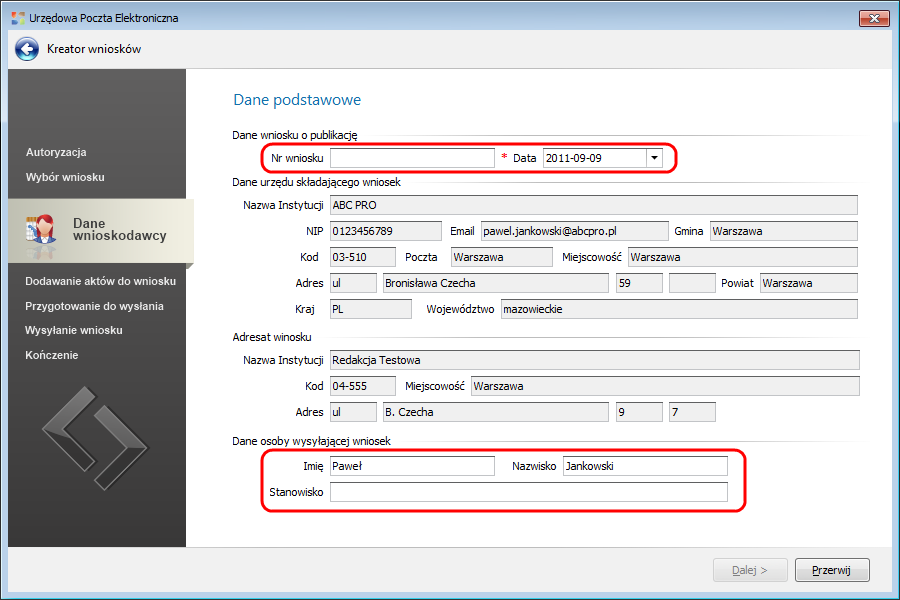The width and height of the screenshot is (900, 600).
Task: Go to the Wybór wniosku step
Action: [x=65, y=177]
